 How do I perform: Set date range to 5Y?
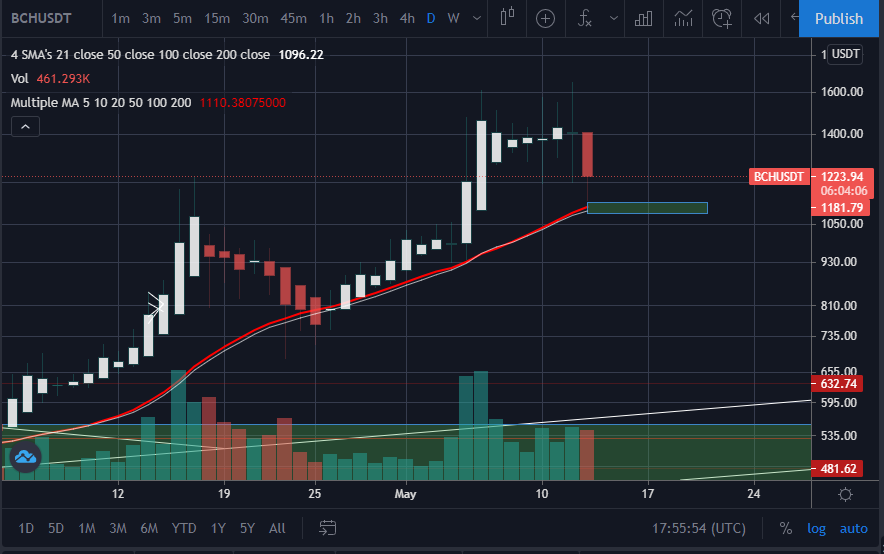pyautogui.click(x=247, y=528)
